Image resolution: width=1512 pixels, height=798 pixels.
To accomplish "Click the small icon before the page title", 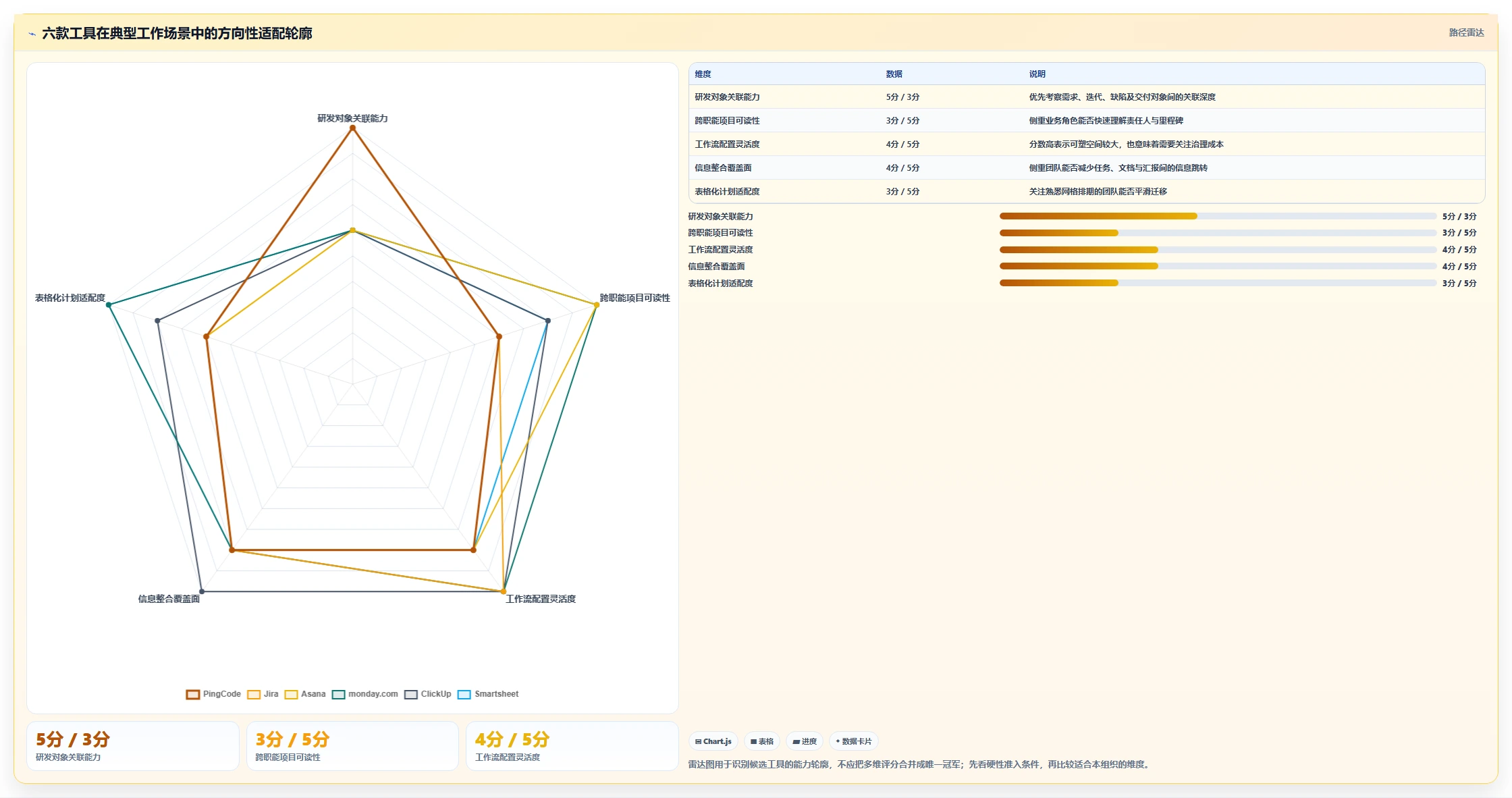I will [32, 34].
